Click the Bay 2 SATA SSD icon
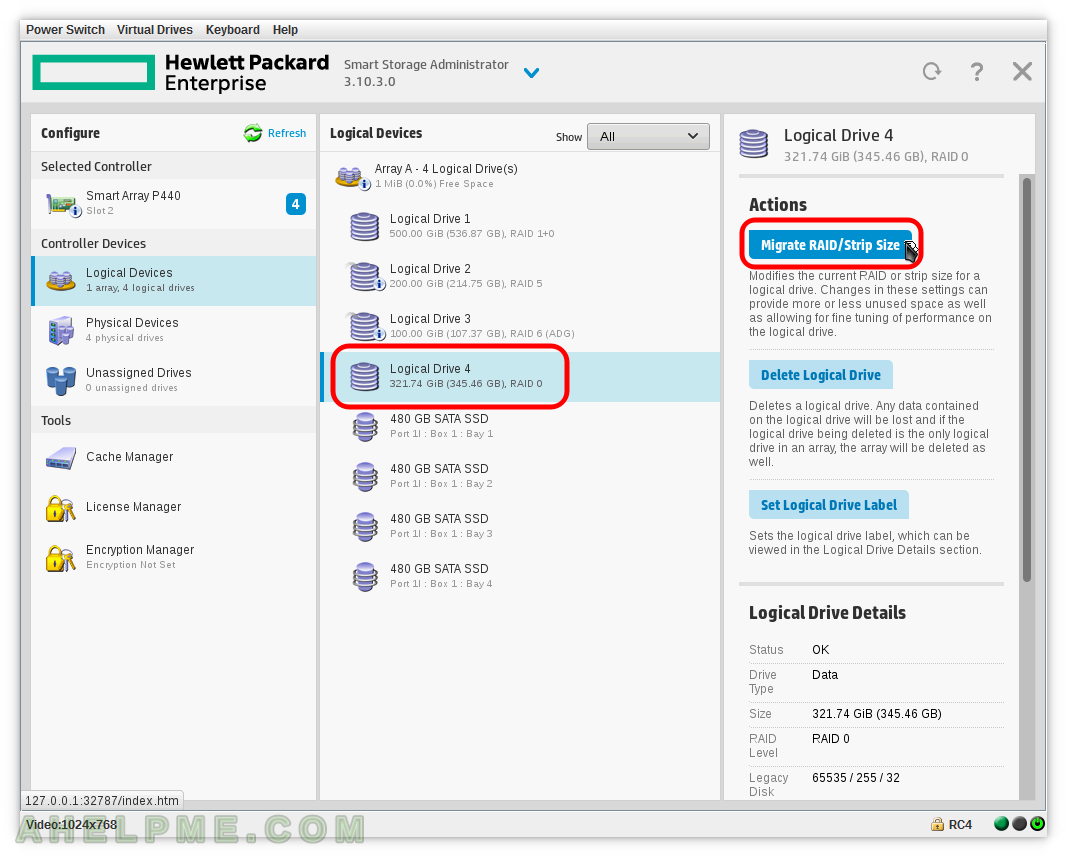The height and width of the screenshot is (857, 1067). (x=365, y=476)
